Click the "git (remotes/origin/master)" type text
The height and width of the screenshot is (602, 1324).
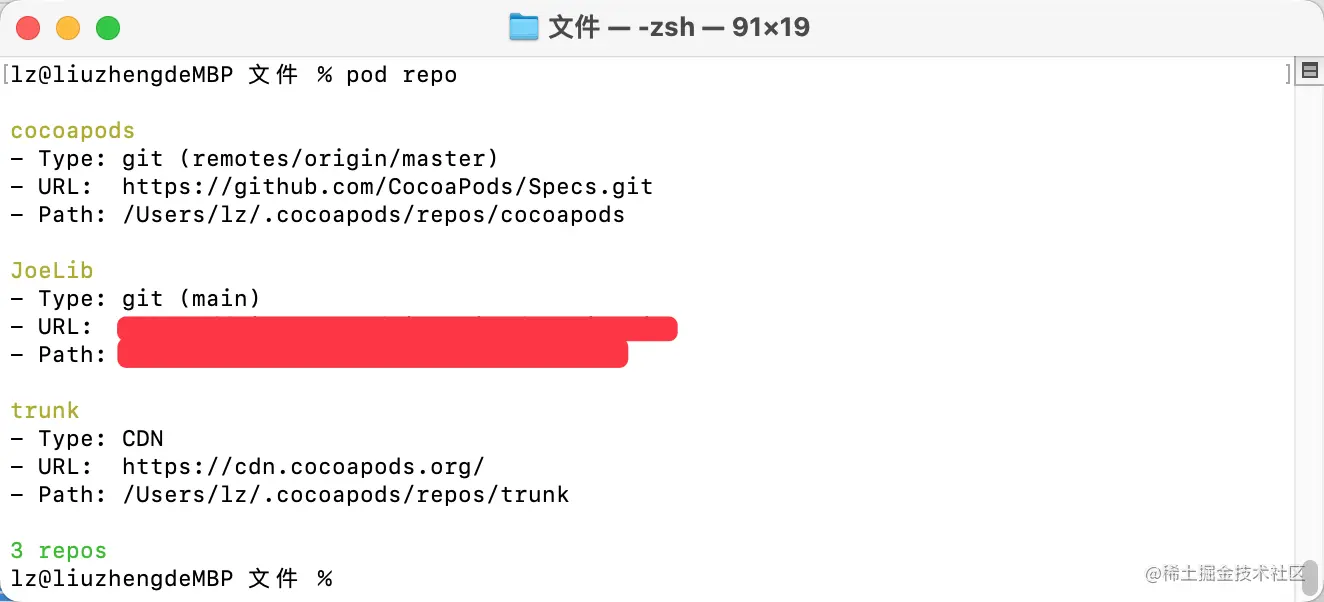point(310,158)
